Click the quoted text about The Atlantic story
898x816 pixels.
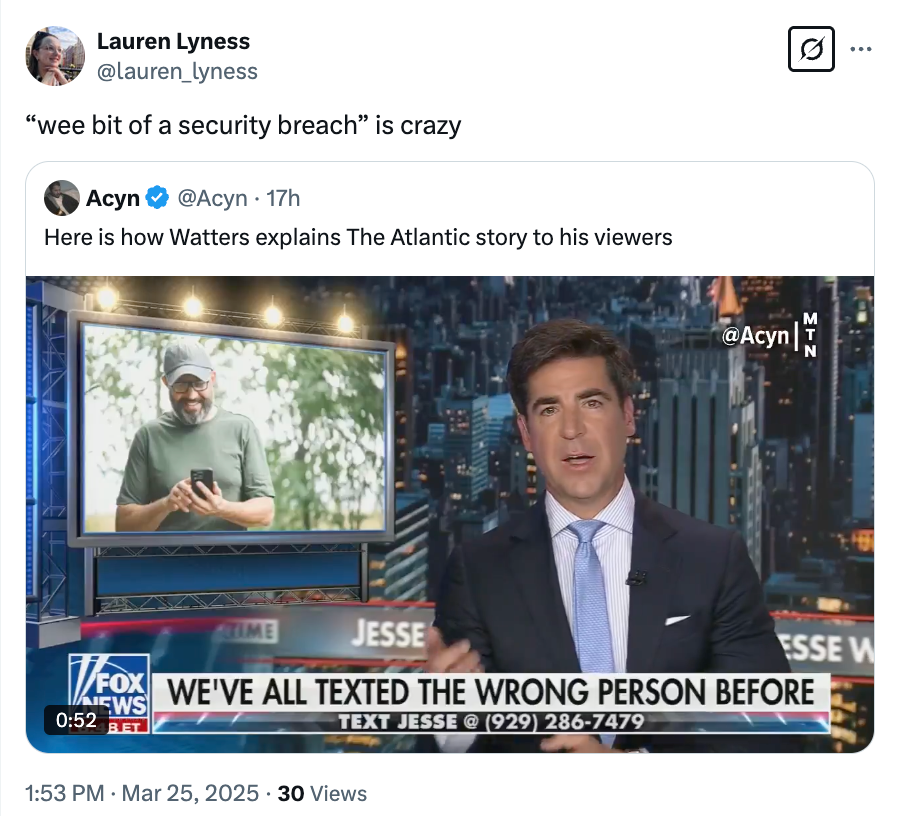tap(358, 238)
